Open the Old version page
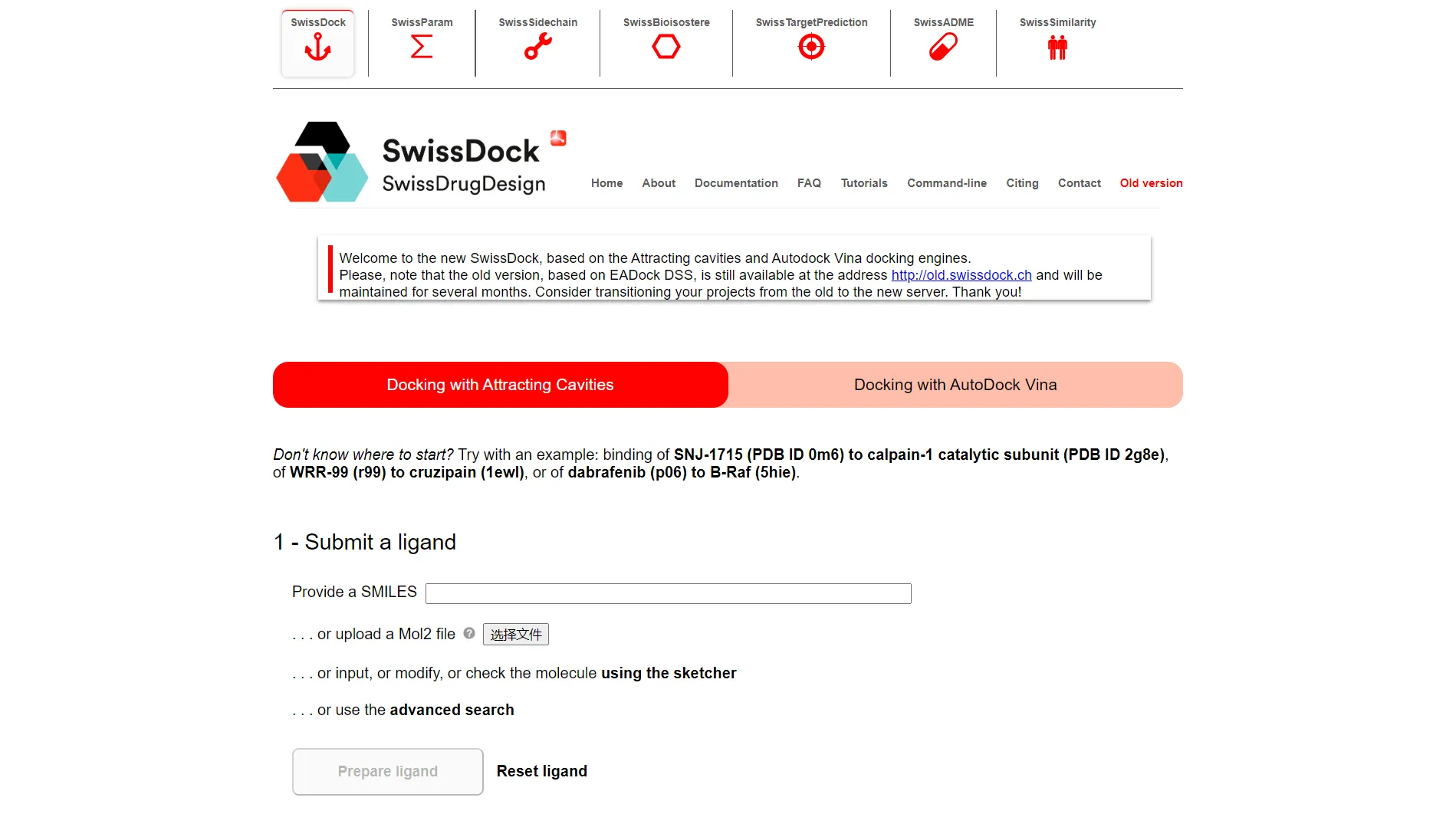This screenshot has width=1456, height=827. tap(1150, 183)
